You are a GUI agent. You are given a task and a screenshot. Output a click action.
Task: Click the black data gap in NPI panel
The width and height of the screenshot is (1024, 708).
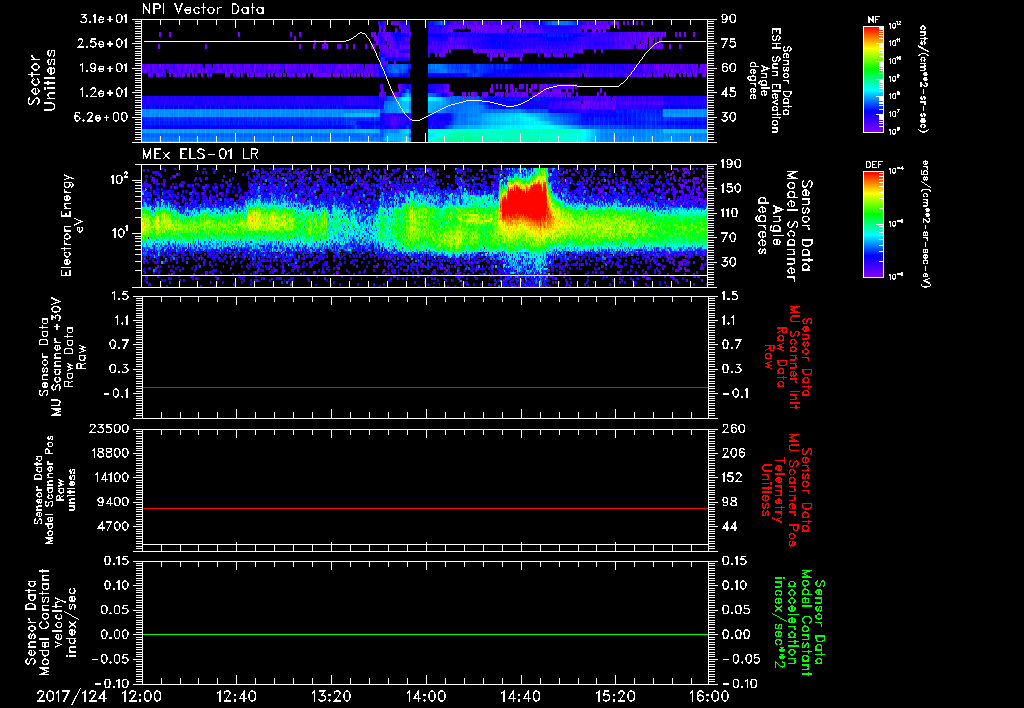tap(419, 80)
